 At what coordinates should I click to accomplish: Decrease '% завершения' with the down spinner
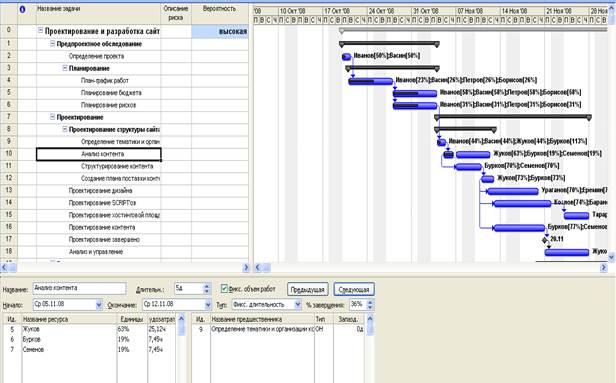369,307
